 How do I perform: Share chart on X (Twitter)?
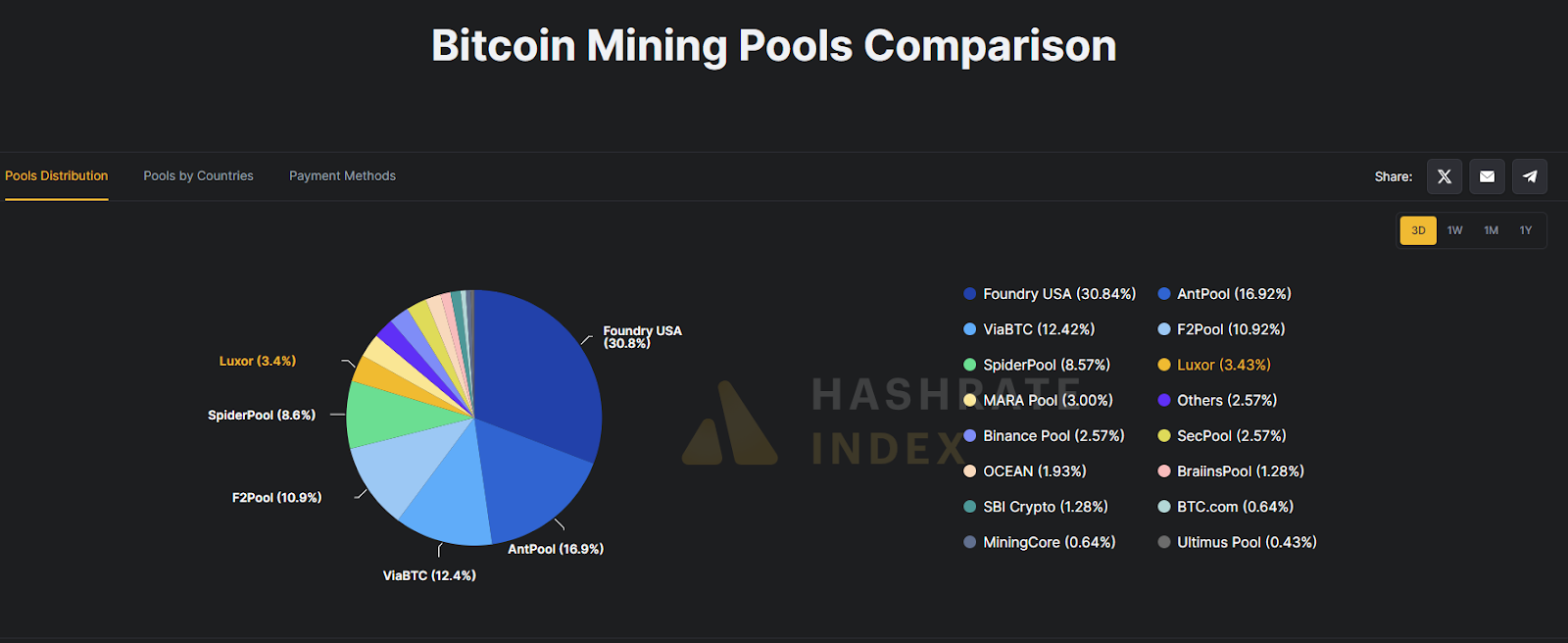click(1444, 176)
